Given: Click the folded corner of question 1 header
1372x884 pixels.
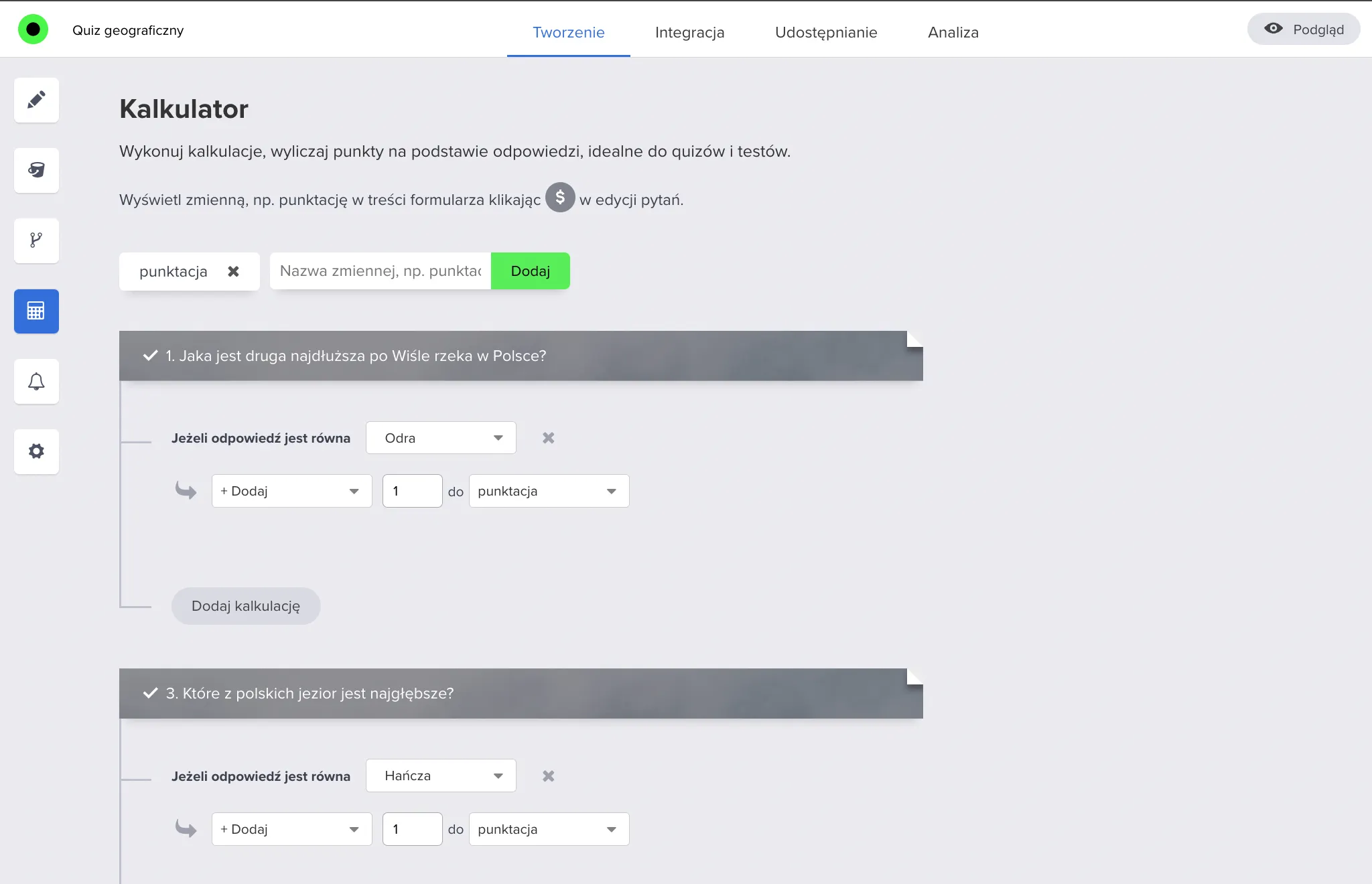Looking at the screenshot, I should coord(914,339).
